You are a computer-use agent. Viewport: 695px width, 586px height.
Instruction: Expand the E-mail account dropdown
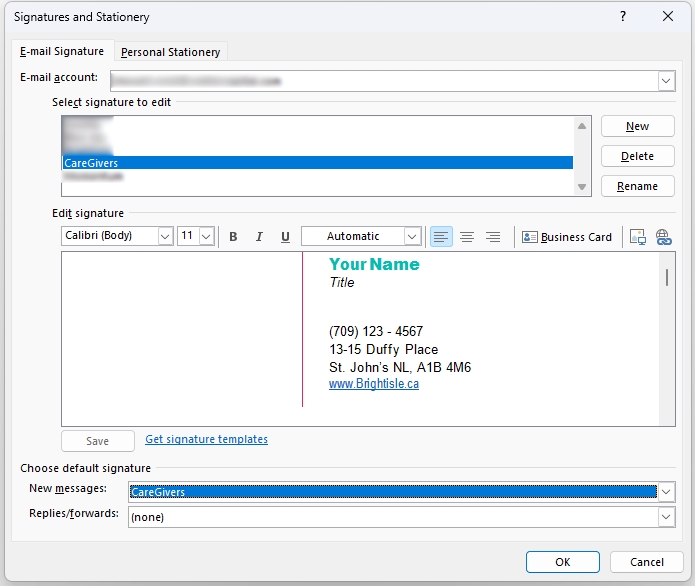pyautogui.click(x=666, y=81)
